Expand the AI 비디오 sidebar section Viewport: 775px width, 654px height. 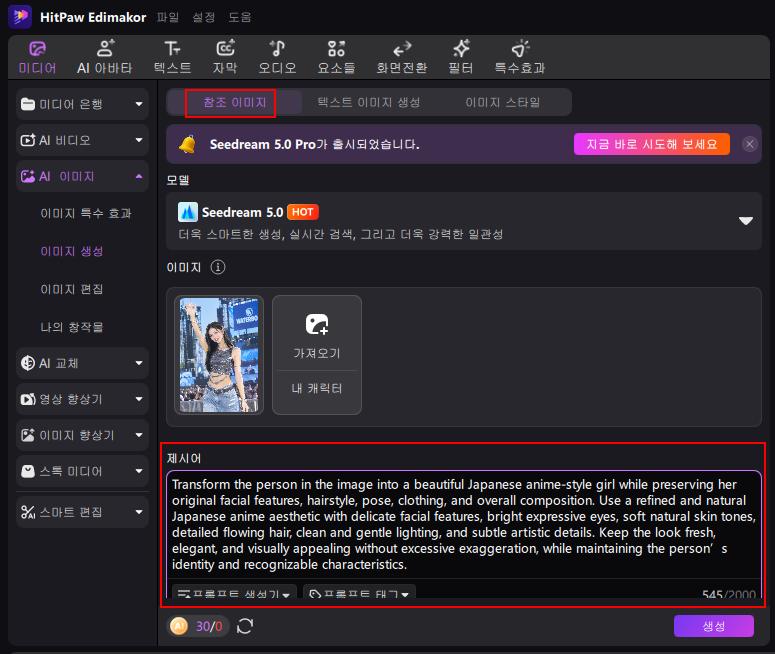coord(83,140)
